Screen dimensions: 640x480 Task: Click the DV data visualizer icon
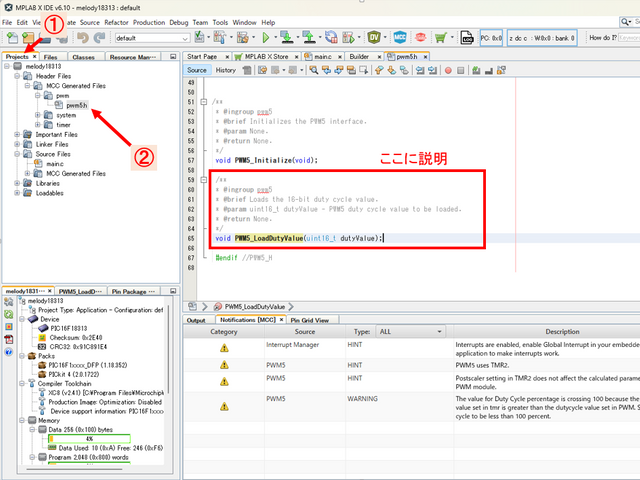[374, 38]
